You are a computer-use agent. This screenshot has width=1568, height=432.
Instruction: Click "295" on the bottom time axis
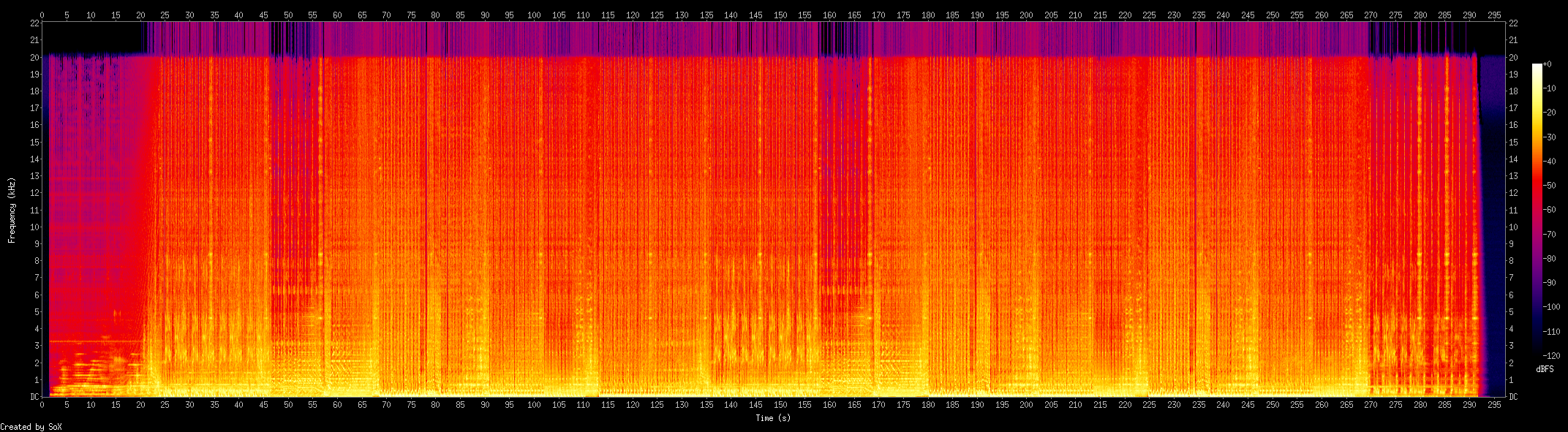coord(1494,405)
